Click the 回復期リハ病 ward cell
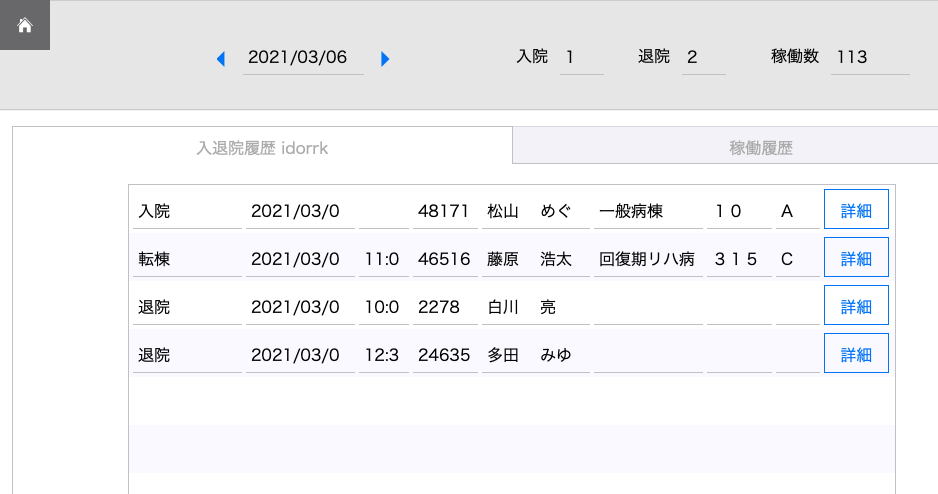Image resolution: width=938 pixels, height=494 pixels. tap(648, 259)
